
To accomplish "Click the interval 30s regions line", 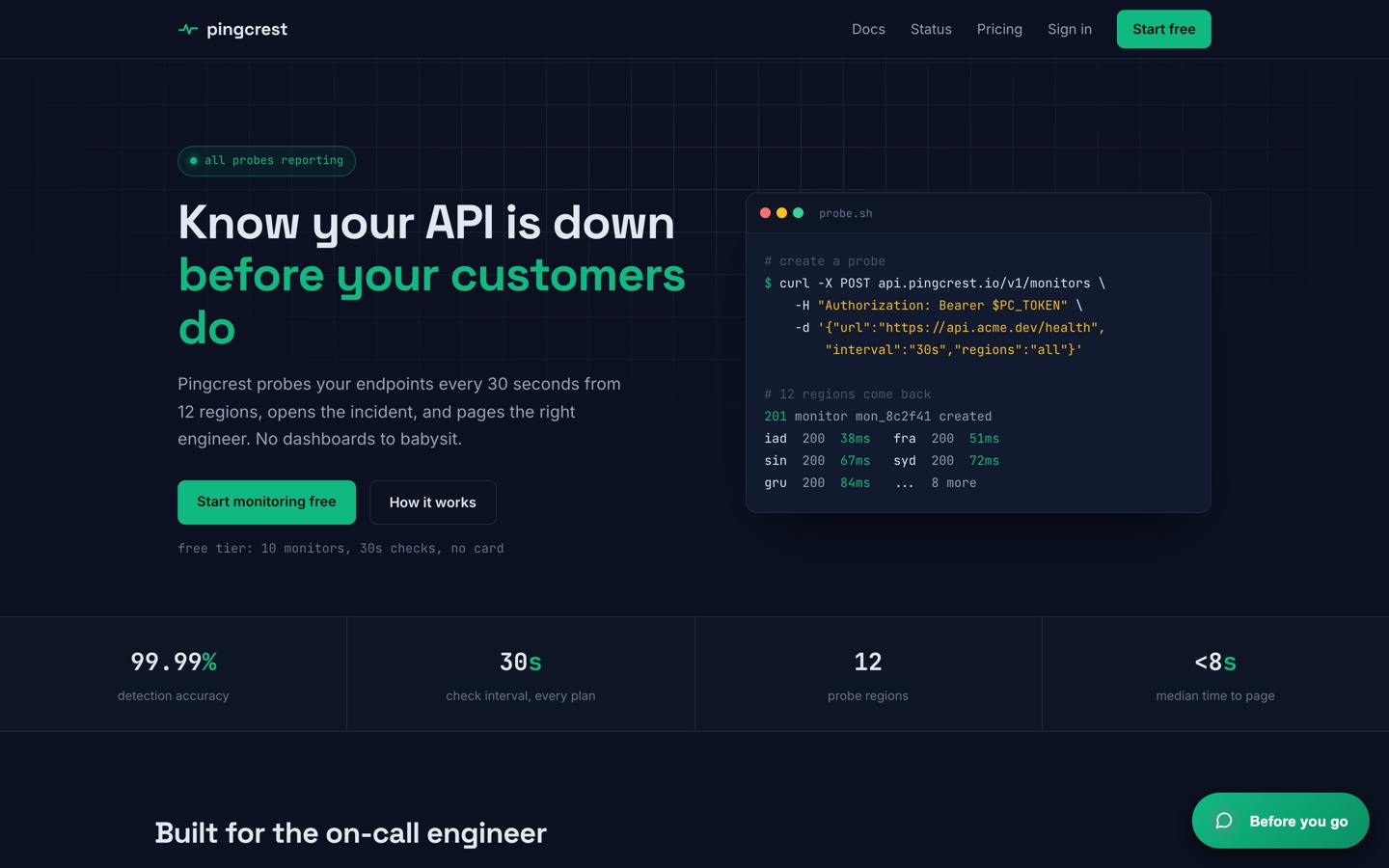I will click(954, 350).
